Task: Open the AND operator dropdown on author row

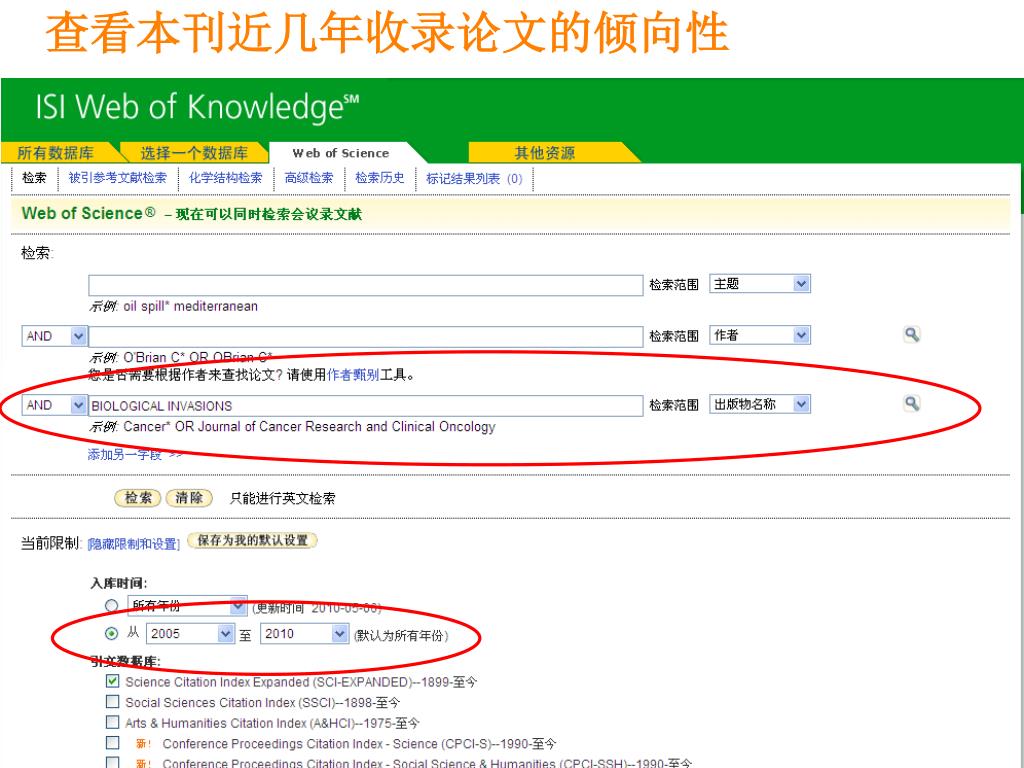Action: coord(54,336)
